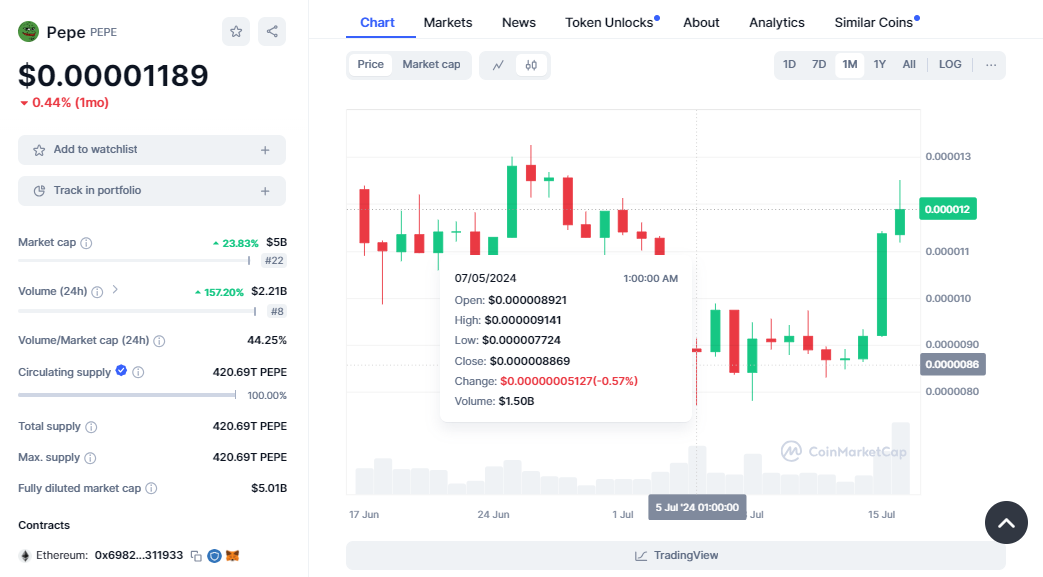
Task: Click the Pepe frog logo icon
Action: [29, 31]
